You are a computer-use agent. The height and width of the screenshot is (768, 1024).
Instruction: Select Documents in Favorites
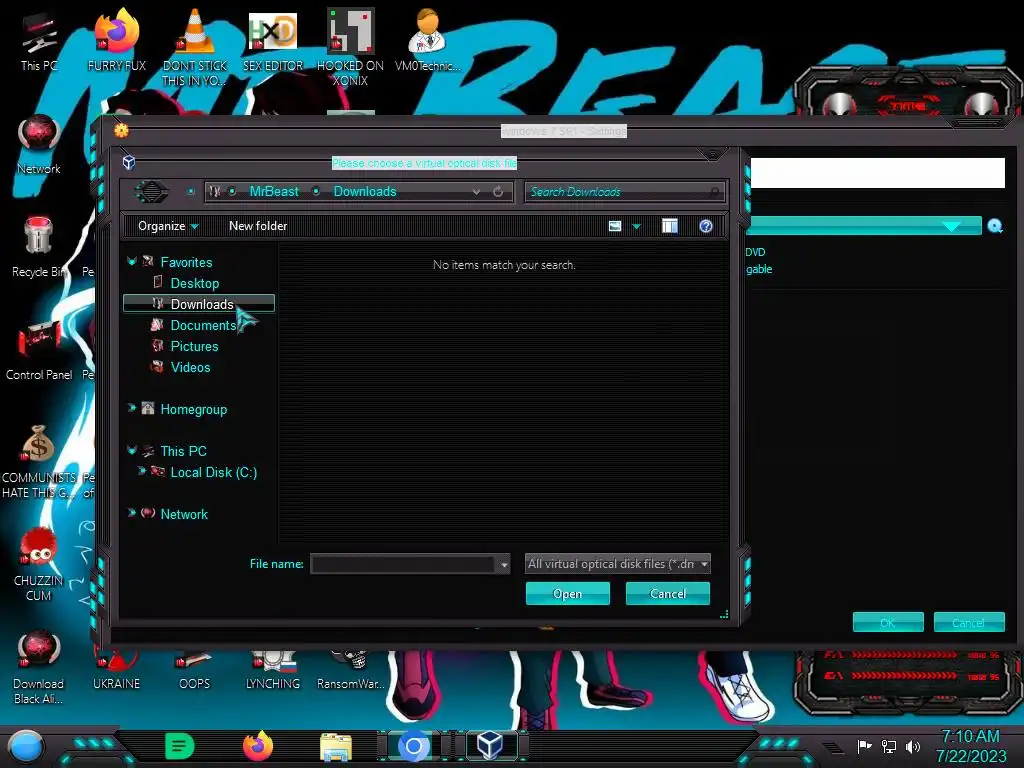pos(203,325)
